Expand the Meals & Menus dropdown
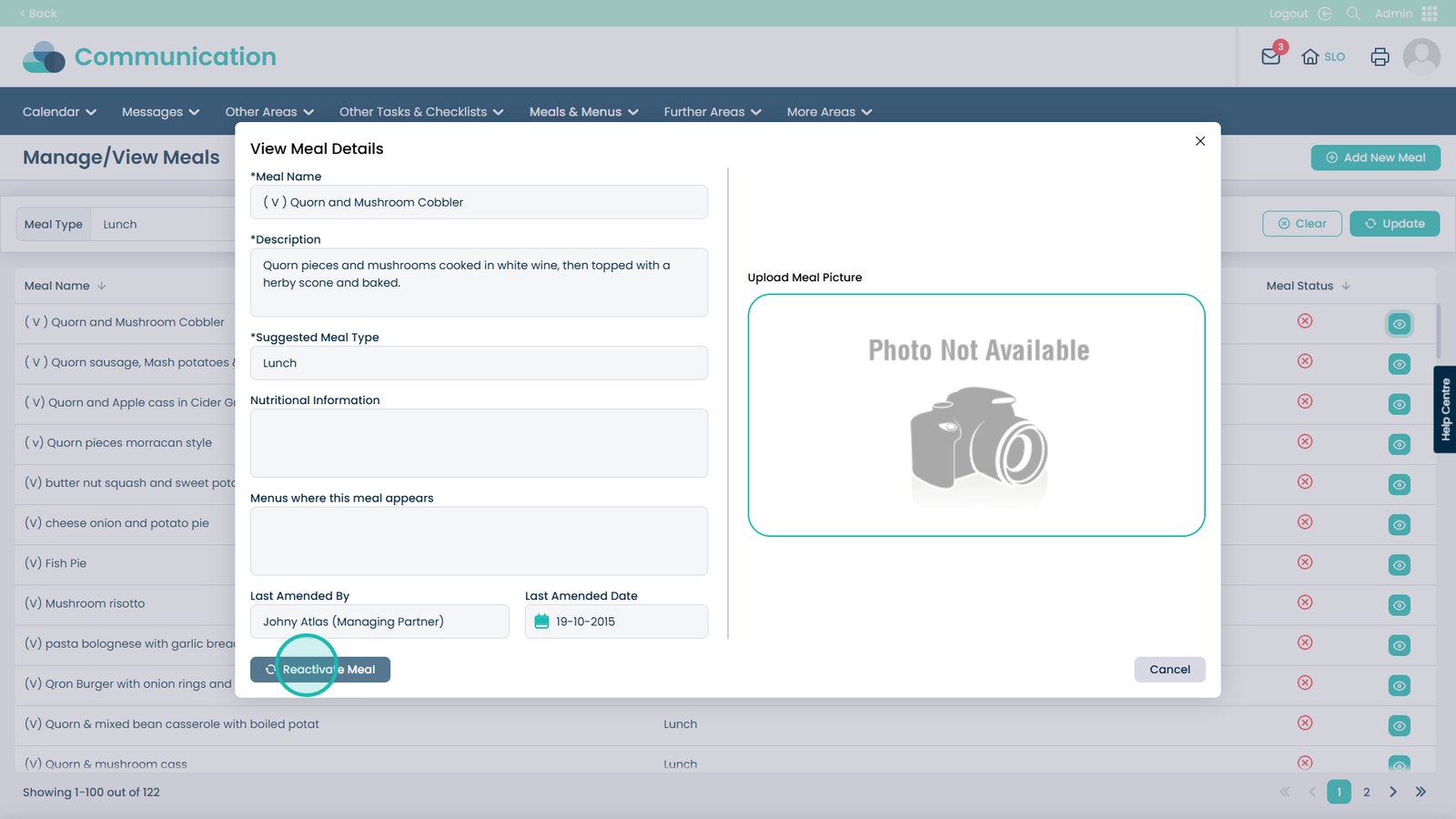The height and width of the screenshot is (819, 1456). coord(583,112)
